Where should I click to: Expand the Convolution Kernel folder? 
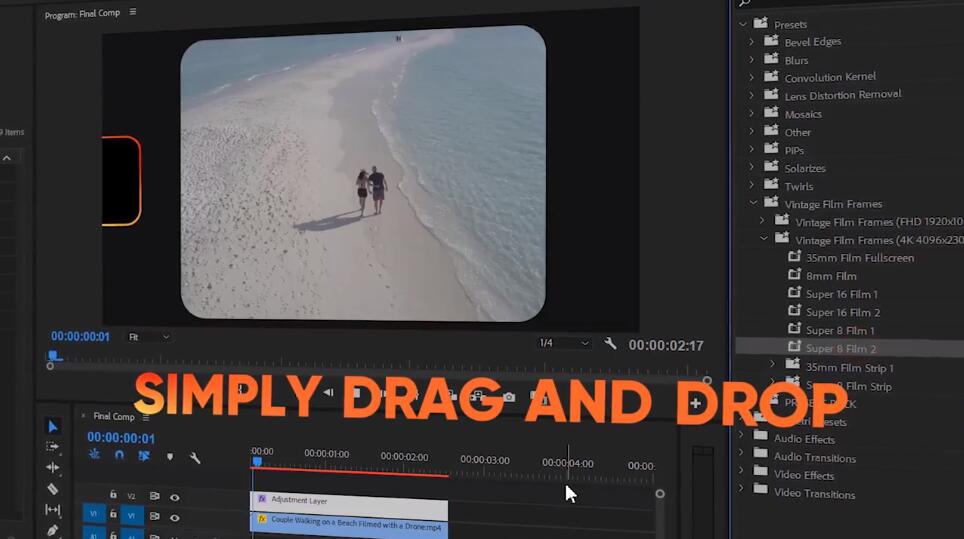tap(751, 77)
